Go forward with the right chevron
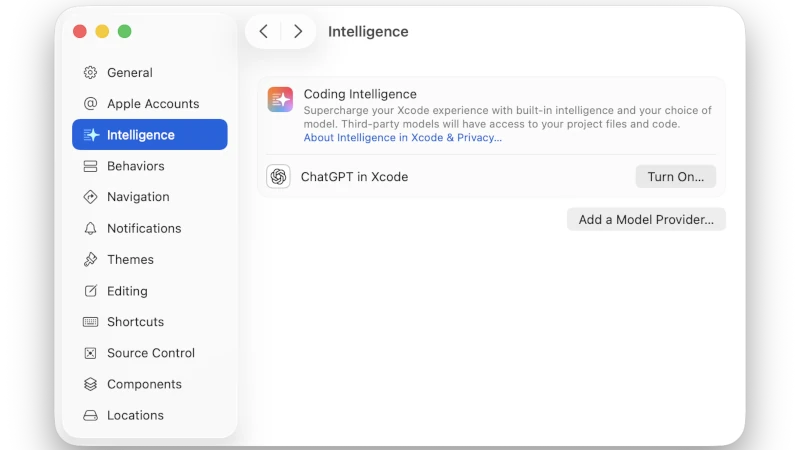 298,31
